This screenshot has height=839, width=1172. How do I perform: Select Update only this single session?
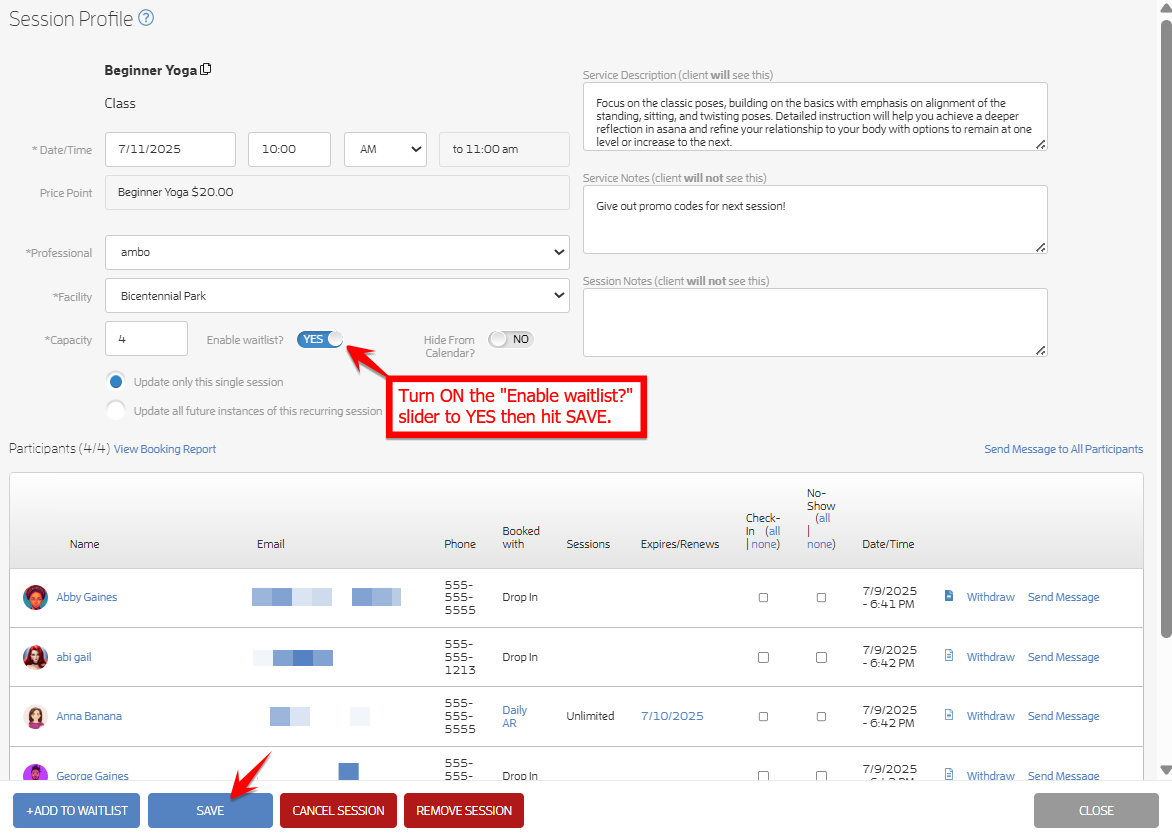116,382
